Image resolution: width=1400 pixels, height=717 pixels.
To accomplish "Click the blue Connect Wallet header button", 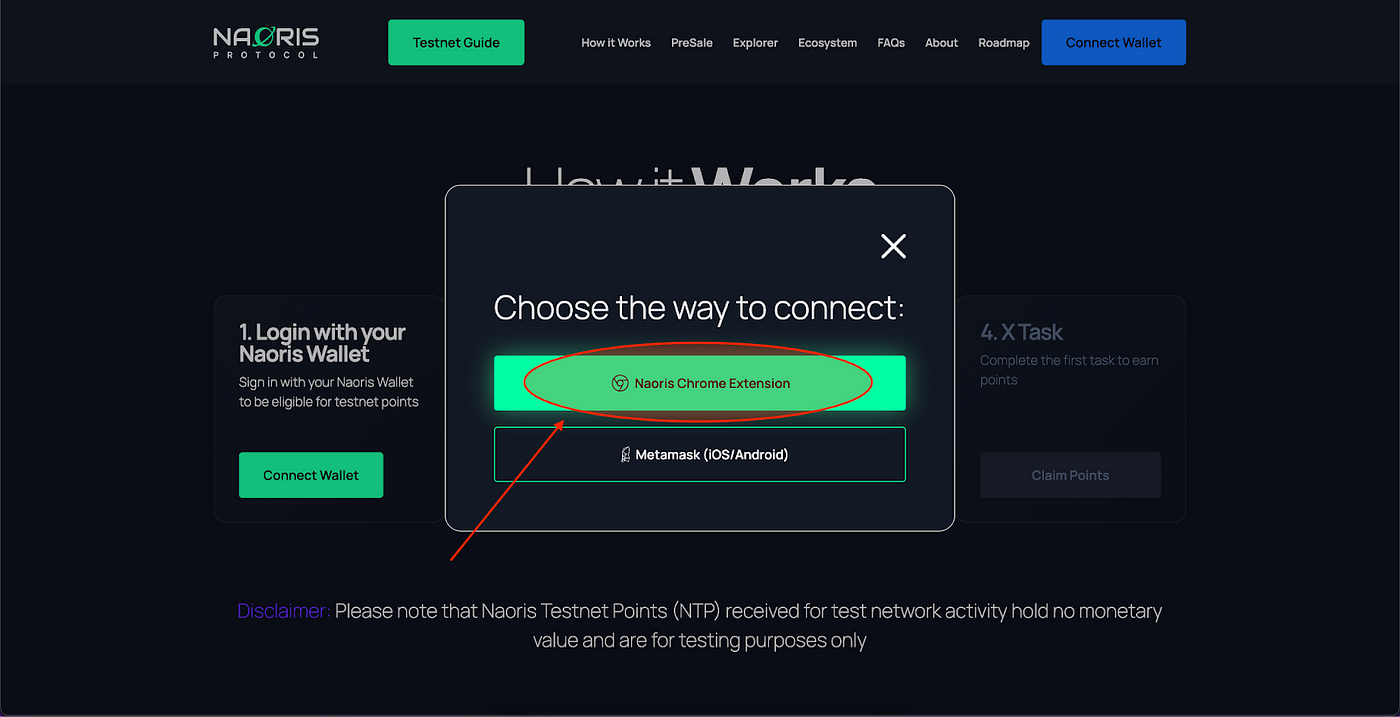I will [1114, 42].
